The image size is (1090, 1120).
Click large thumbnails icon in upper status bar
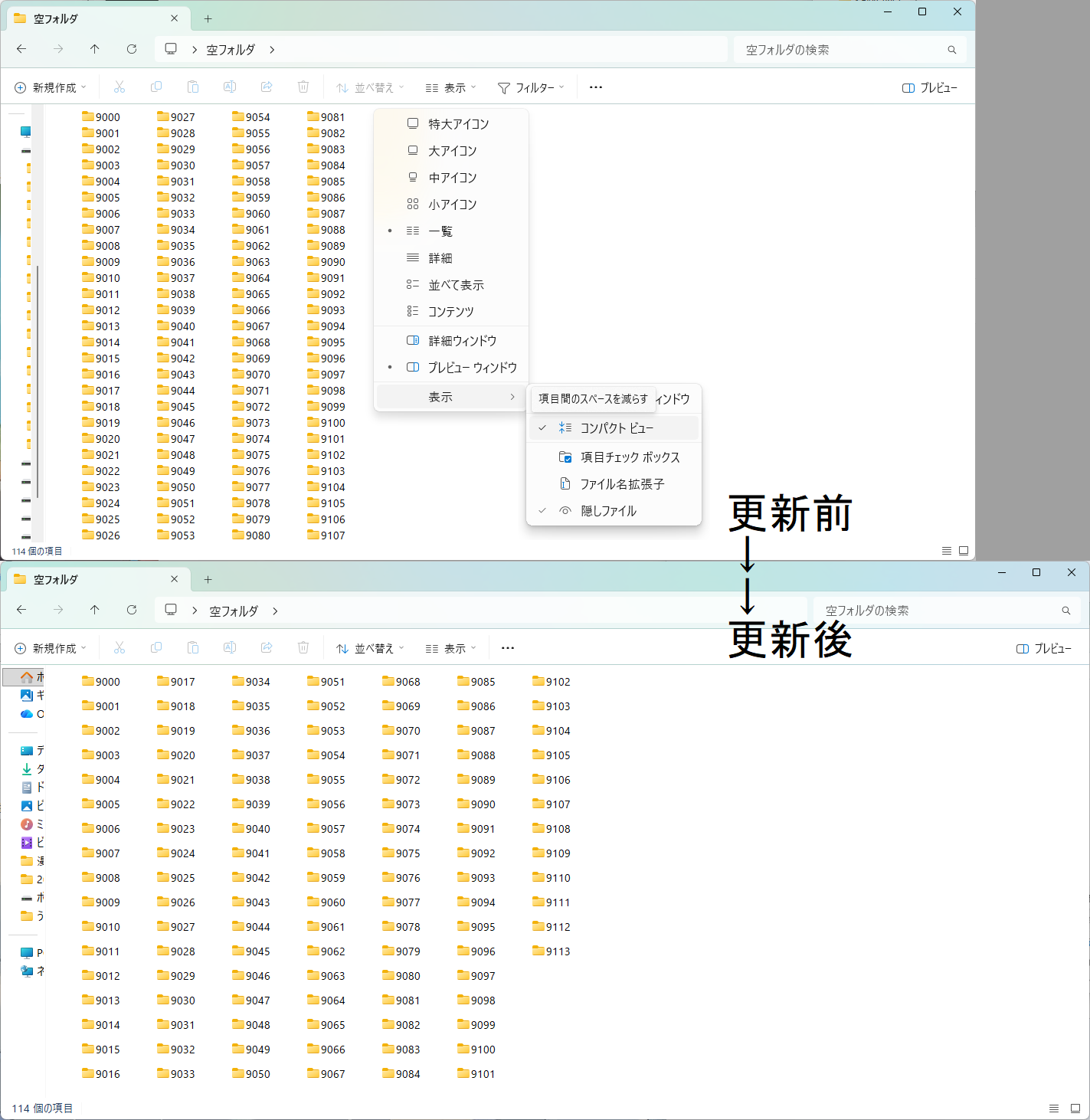964,551
